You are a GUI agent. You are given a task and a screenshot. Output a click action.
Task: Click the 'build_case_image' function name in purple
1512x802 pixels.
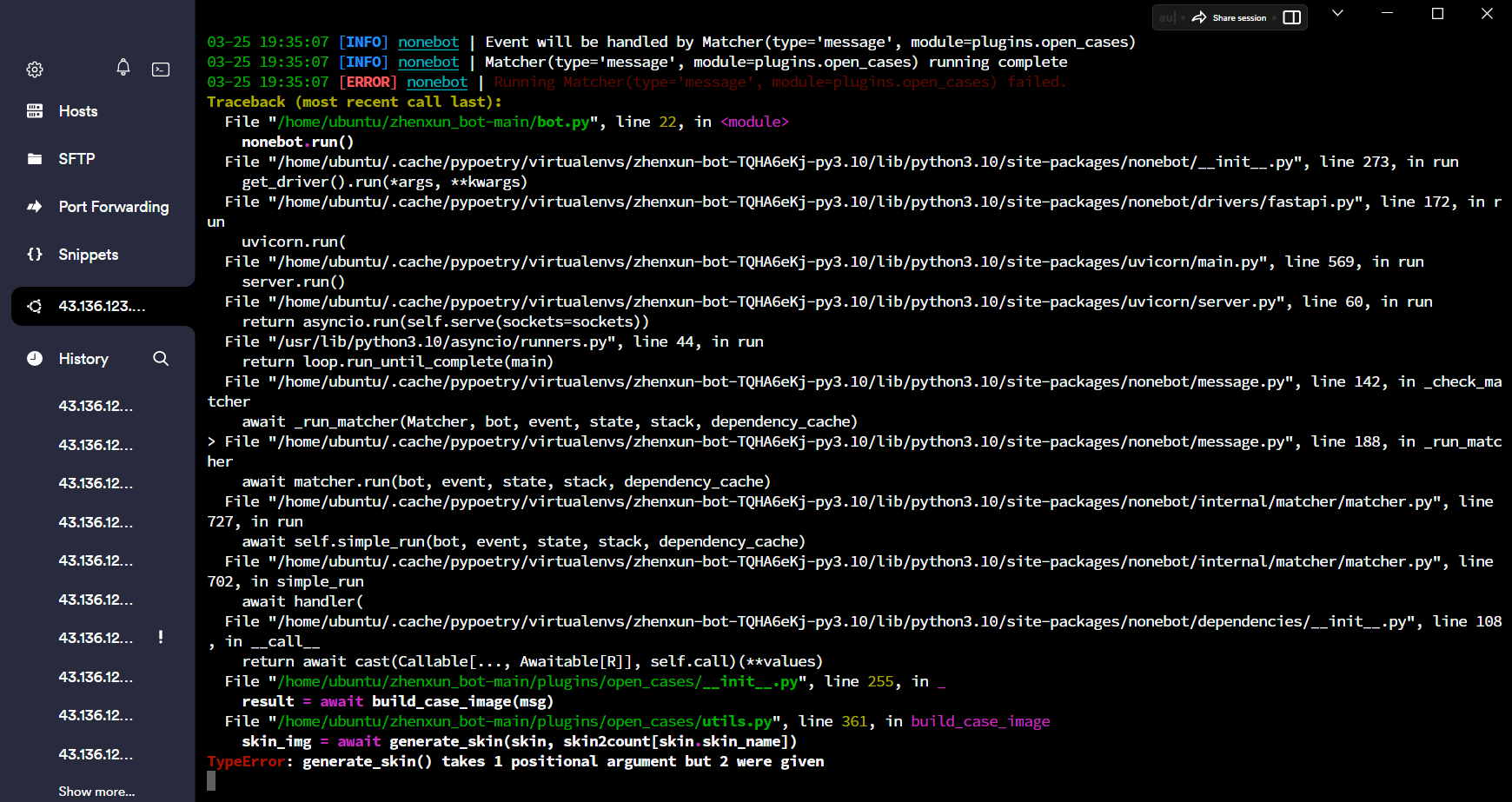pos(980,721)
